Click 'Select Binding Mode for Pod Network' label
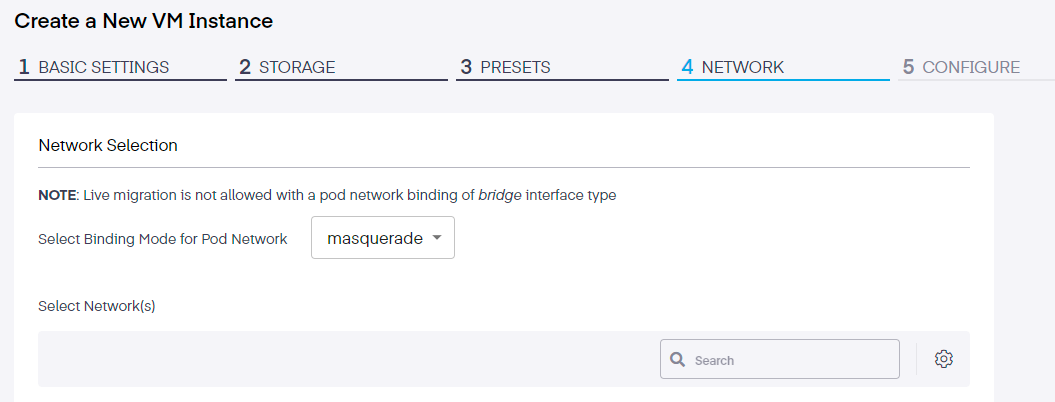Screen dimensions: 1055x402 [163, 239]
